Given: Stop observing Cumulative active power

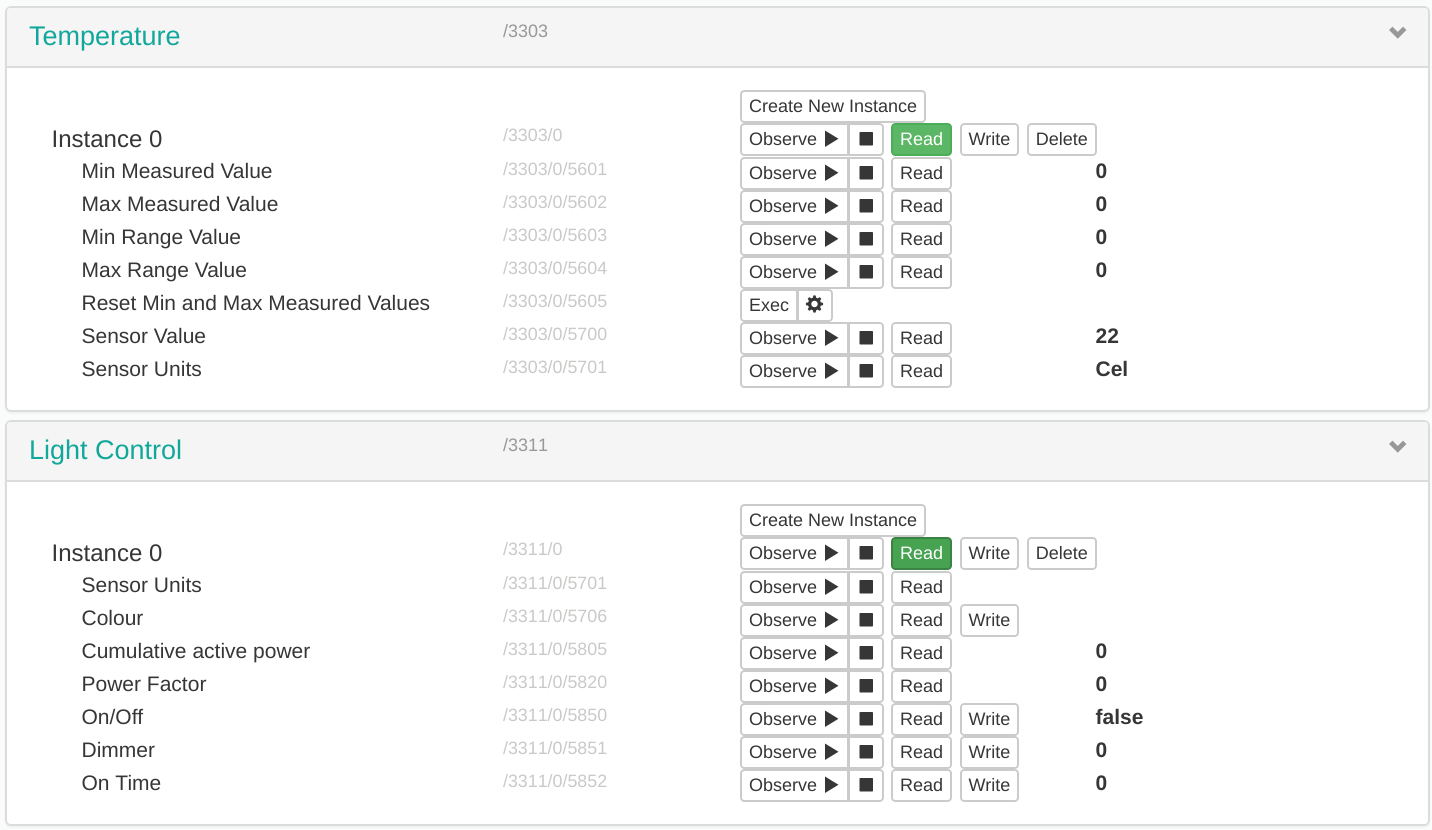Looking at the screenshot, I should 866,653.
